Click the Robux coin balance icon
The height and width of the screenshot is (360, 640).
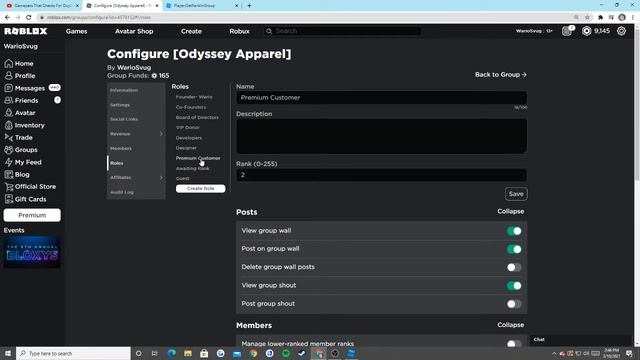586,31
